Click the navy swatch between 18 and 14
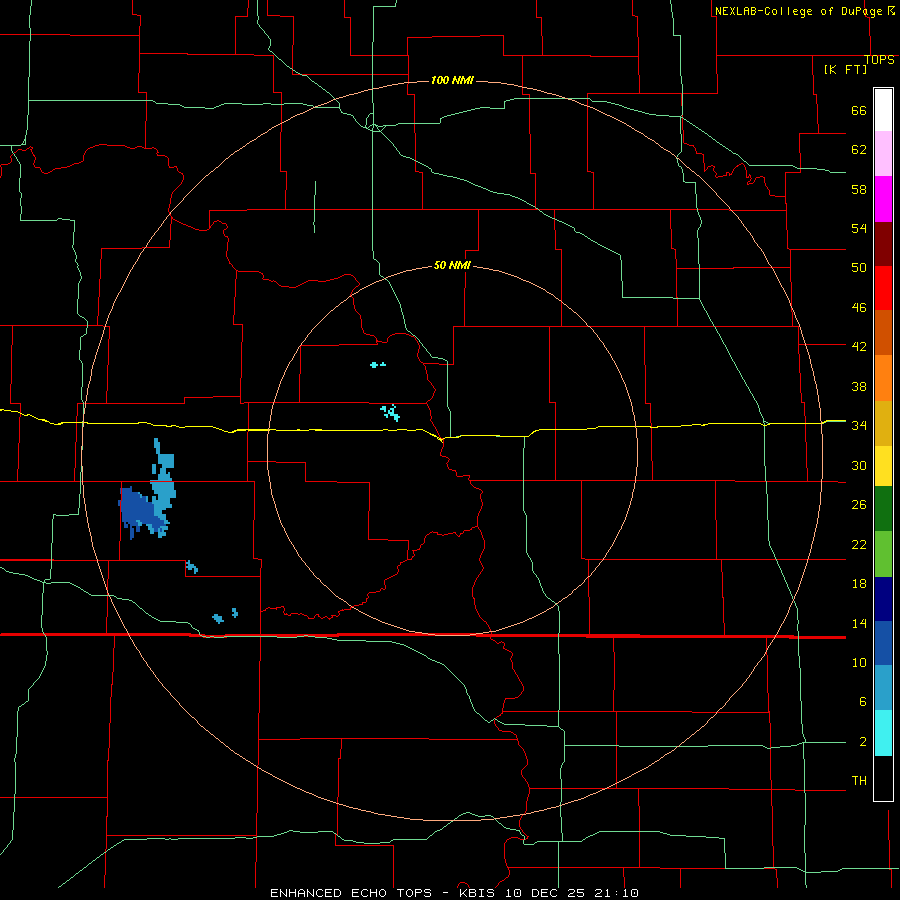 883,599
